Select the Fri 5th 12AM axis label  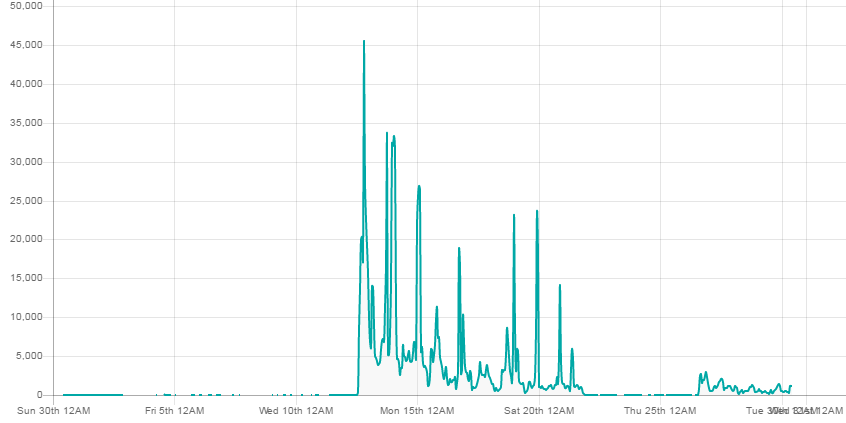tap(174, 410)
